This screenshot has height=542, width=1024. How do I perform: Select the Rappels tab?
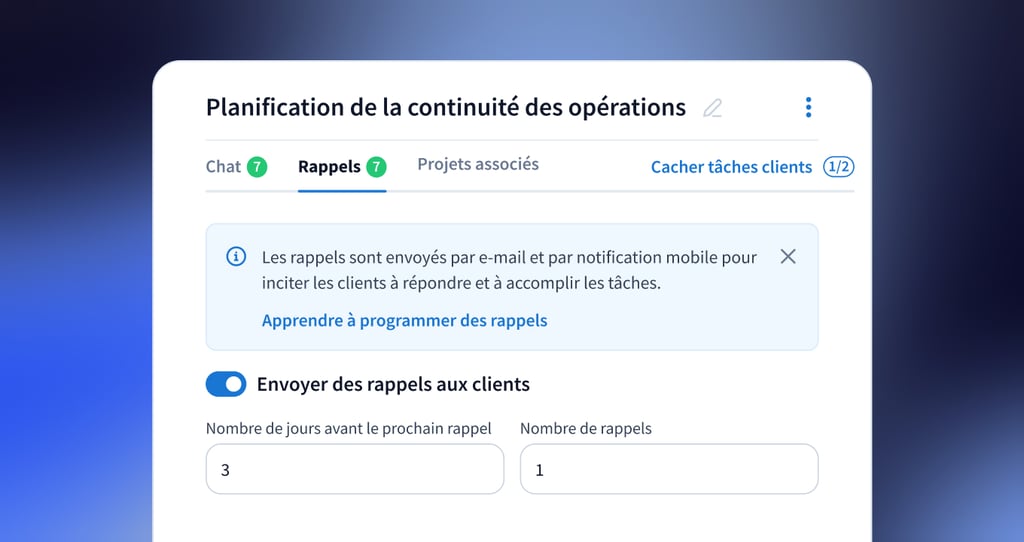pos(329,167)
